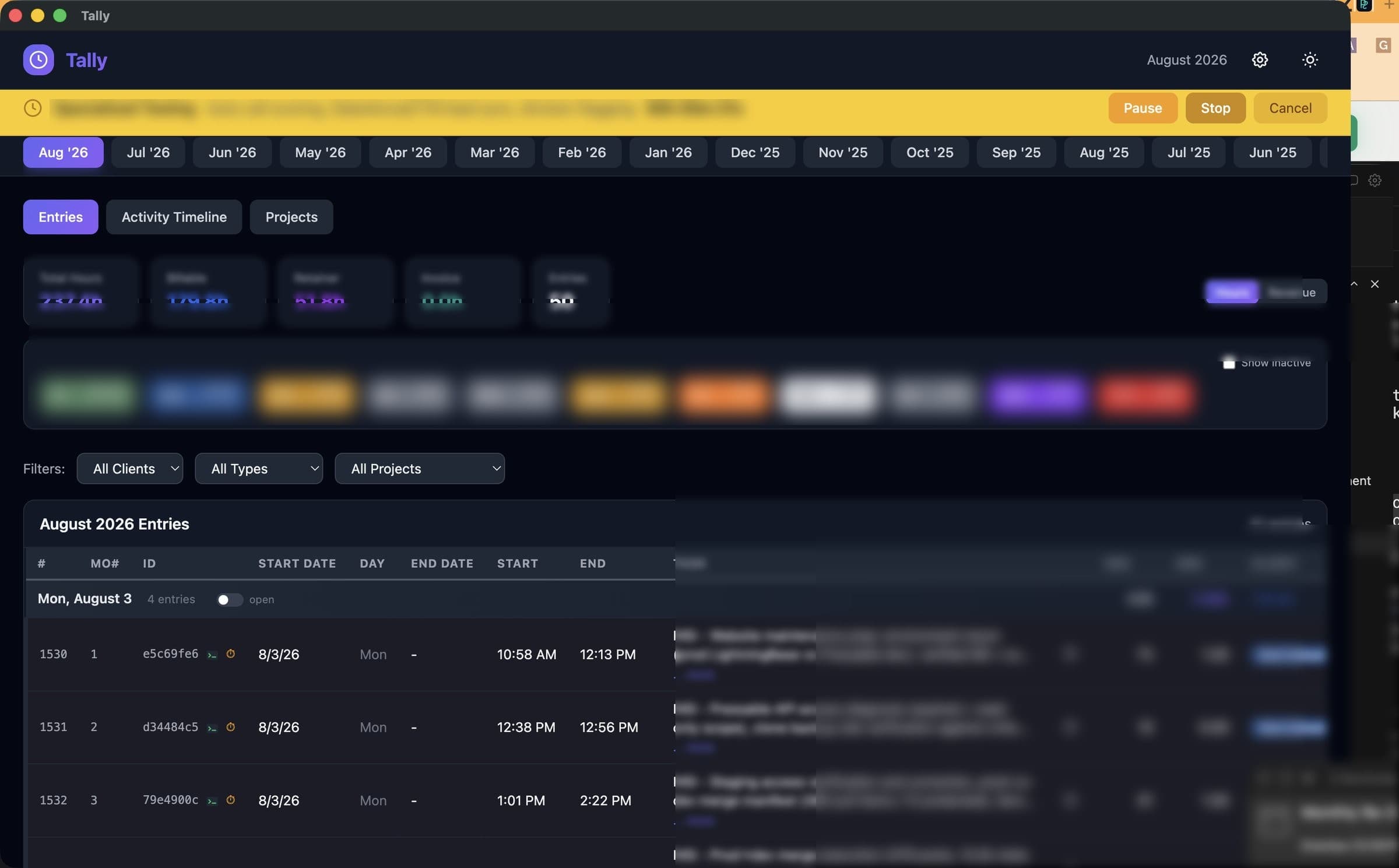Select the Dec '25 month tab

point(755,152)
